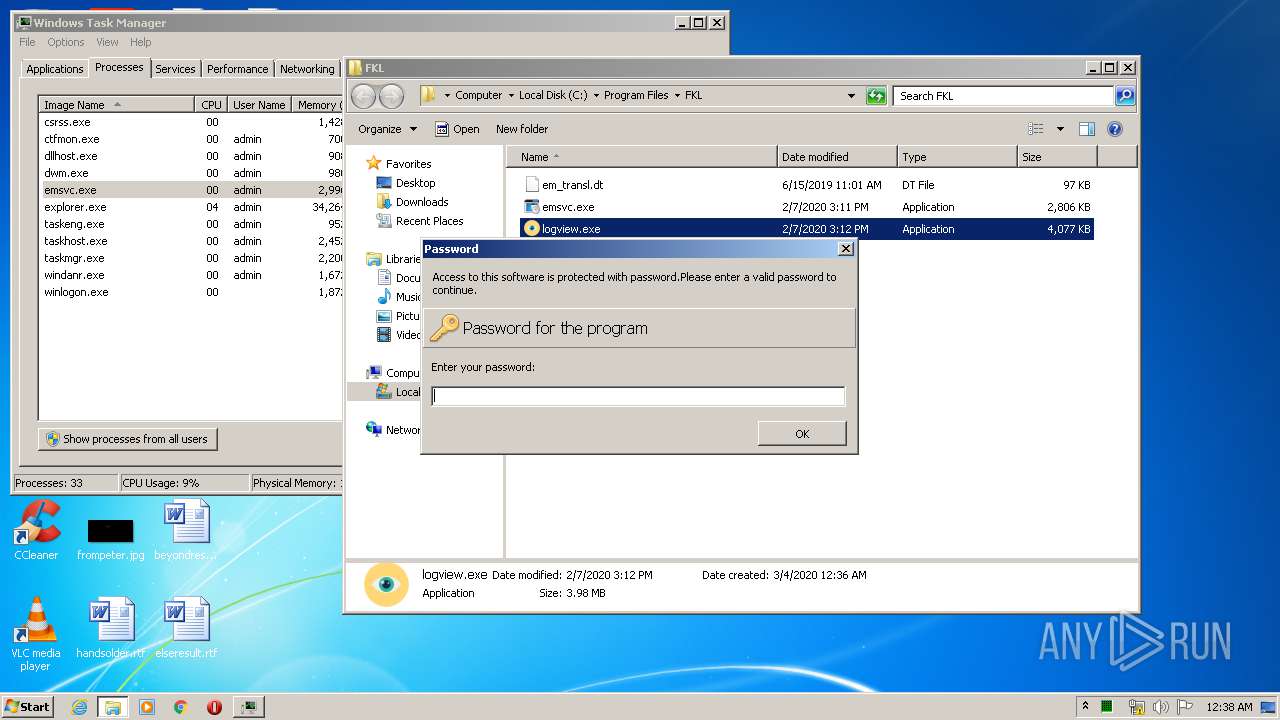The image size is (1280, 720).
Task: Click the Internet Explorer taskbar icon
Action: [x=80, y=707]
